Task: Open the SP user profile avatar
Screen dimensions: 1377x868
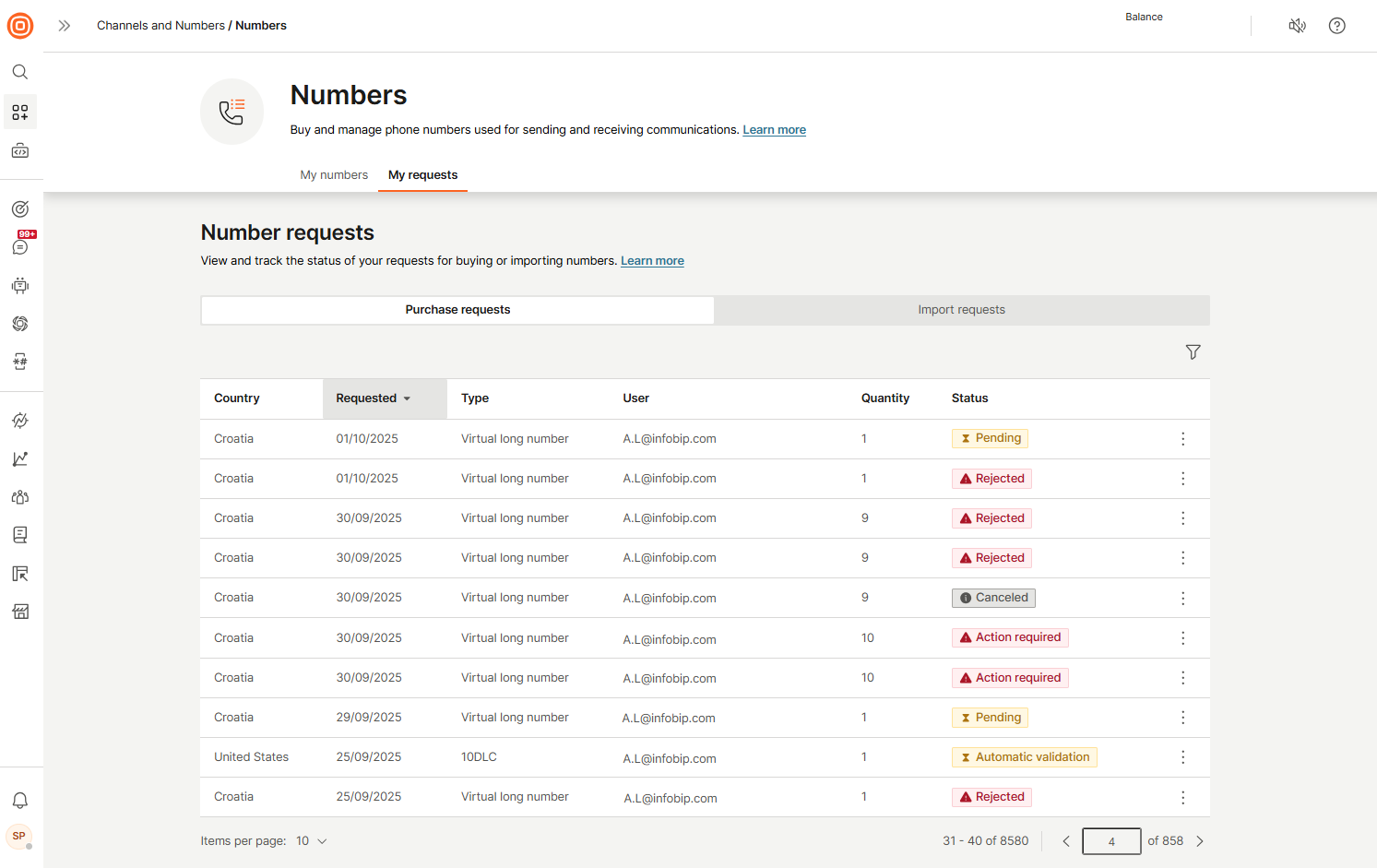Action: [19, 836]
